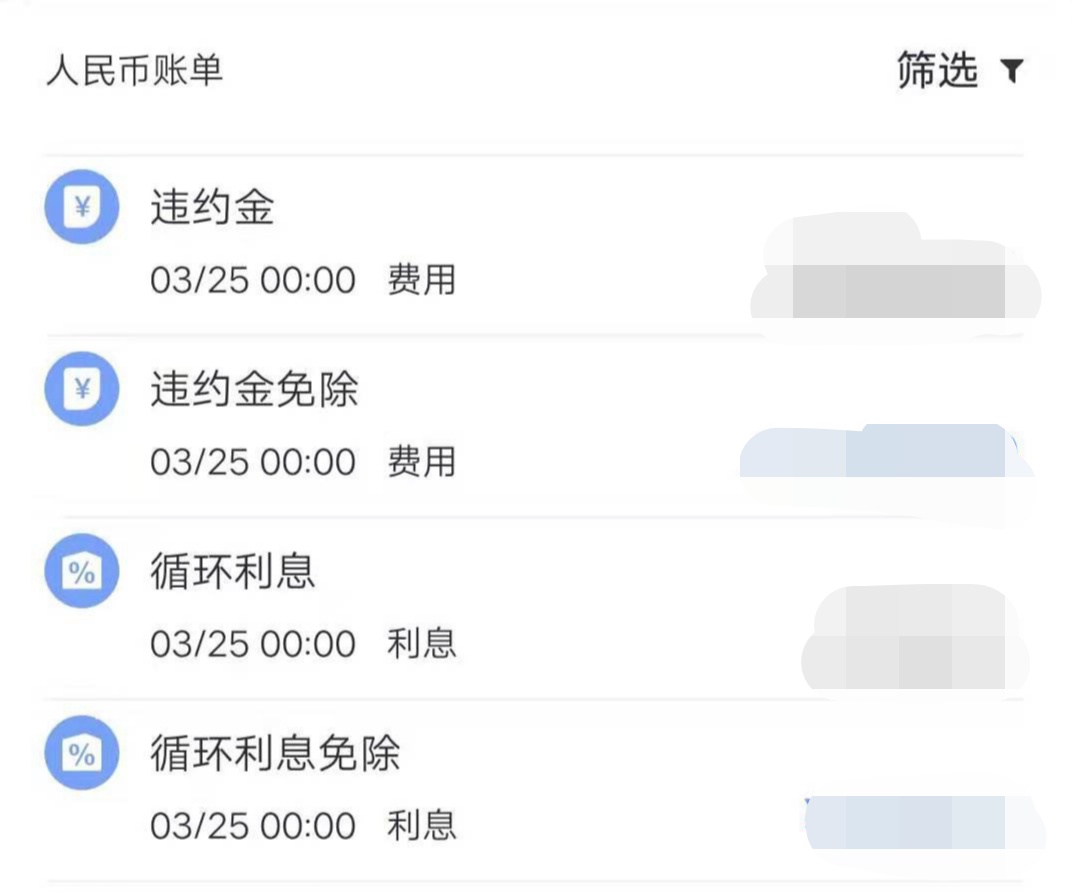
Task: Open the funnel filter icon
Action: 1012,70
